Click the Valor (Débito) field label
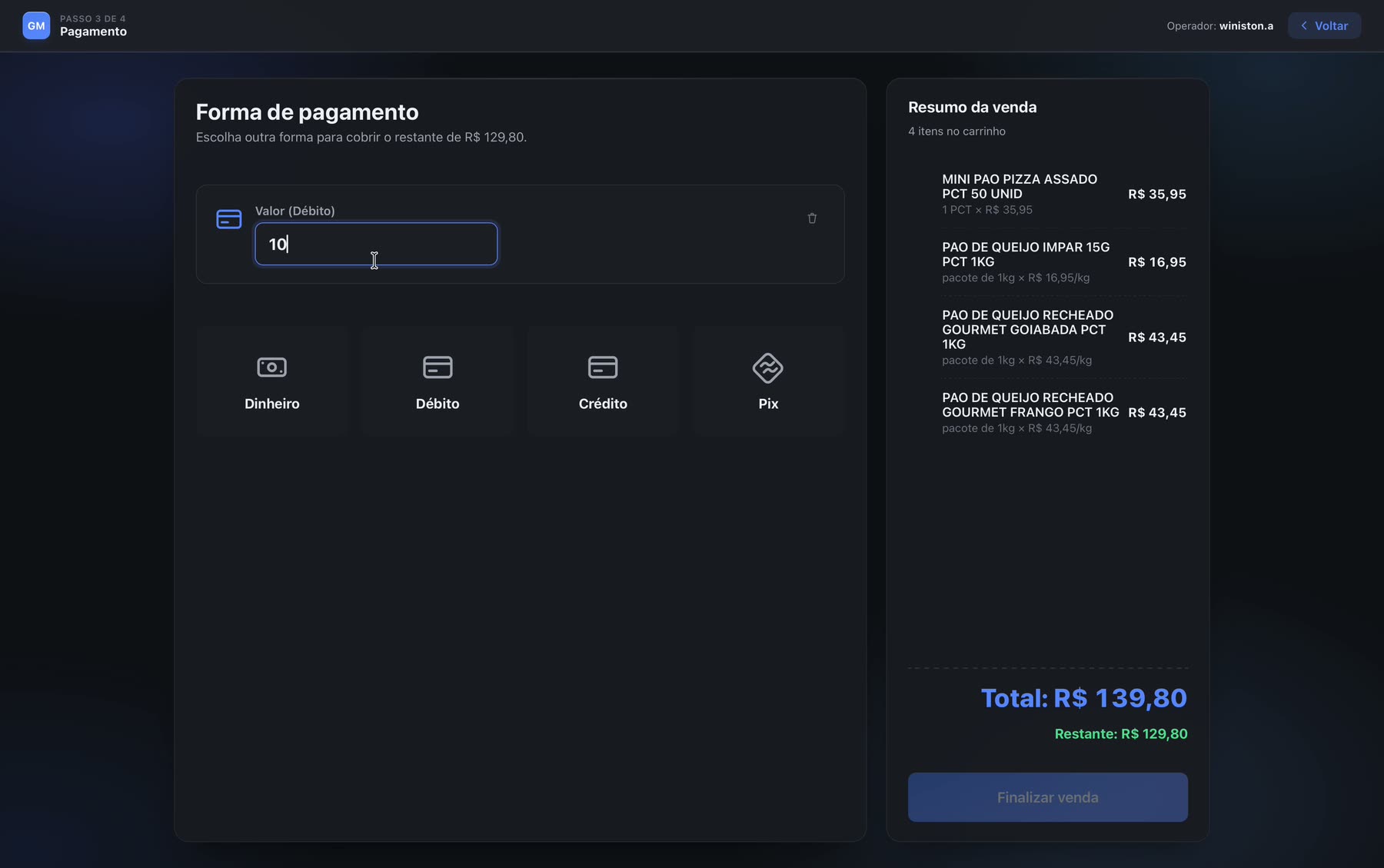 [294, 211]
